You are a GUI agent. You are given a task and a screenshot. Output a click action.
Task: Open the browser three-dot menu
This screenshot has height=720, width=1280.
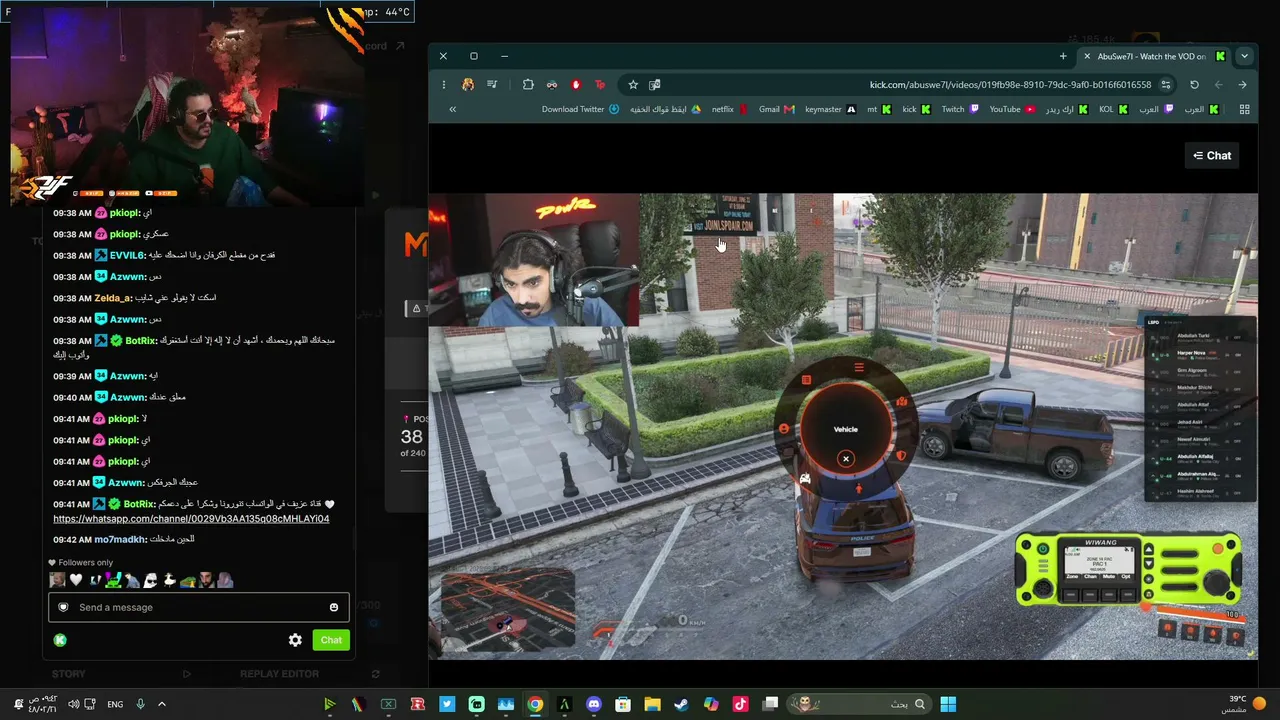tap(443, 85)
